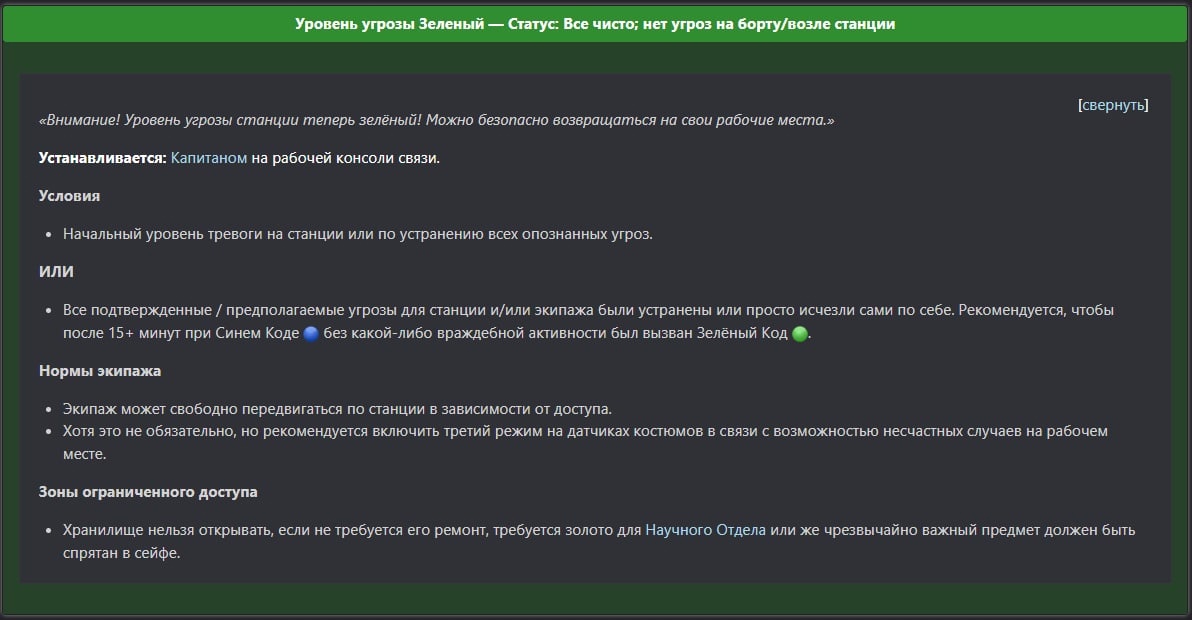Select the Нормы экипажа heading
Viewport: 1192px width, 620px height.
pos(100,371)
